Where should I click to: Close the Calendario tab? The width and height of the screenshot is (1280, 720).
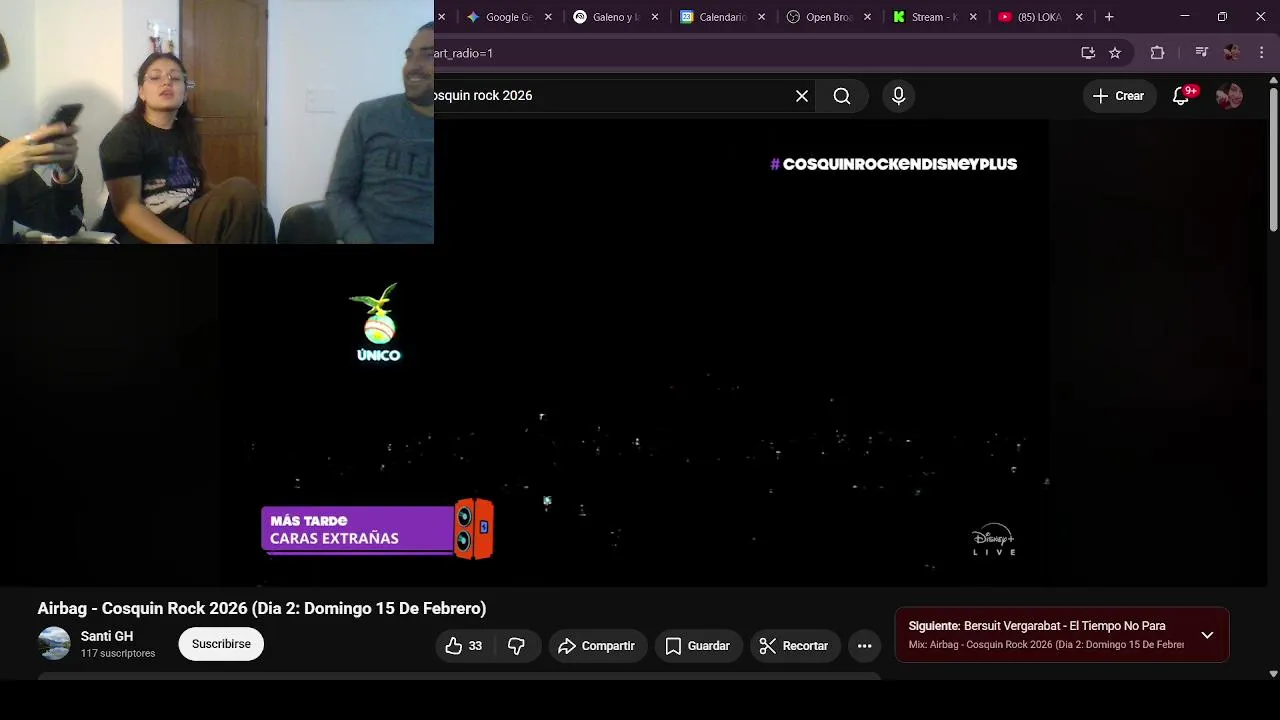pyautogui.click(x=762, y=17)
